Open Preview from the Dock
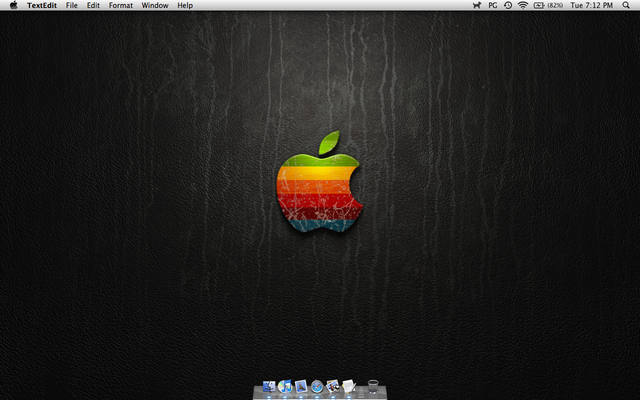640x400 pixels. (333, 386)
